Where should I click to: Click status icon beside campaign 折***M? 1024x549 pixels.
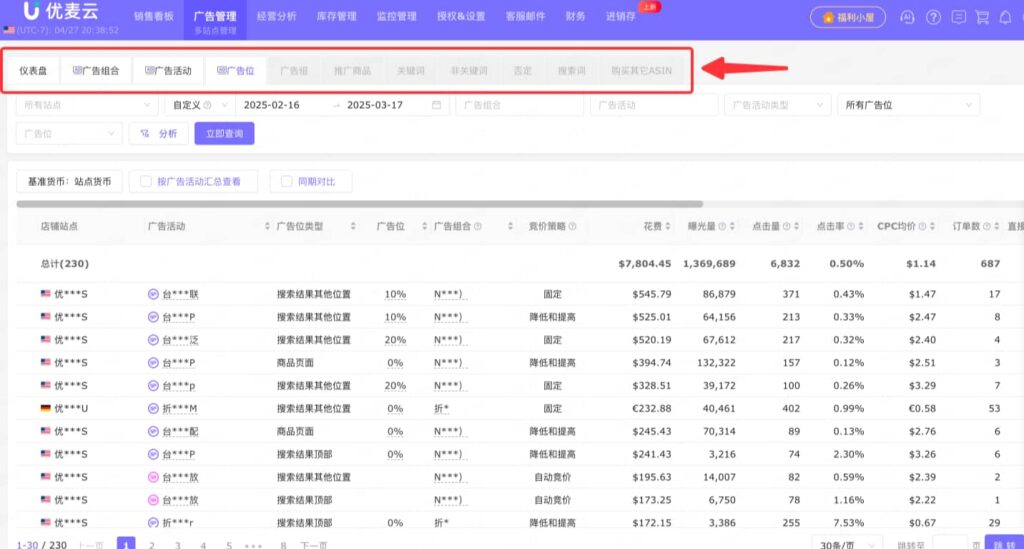tap(153, 409)
